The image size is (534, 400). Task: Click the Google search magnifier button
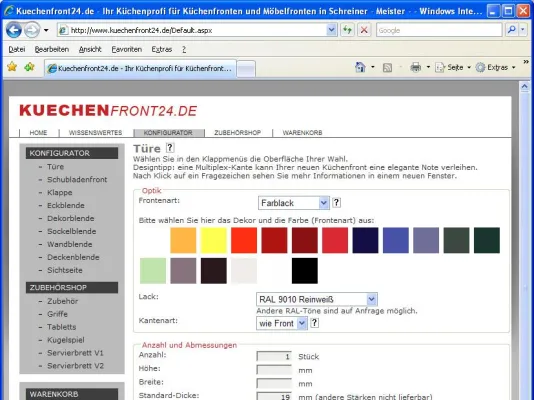[x=511, y=30]
